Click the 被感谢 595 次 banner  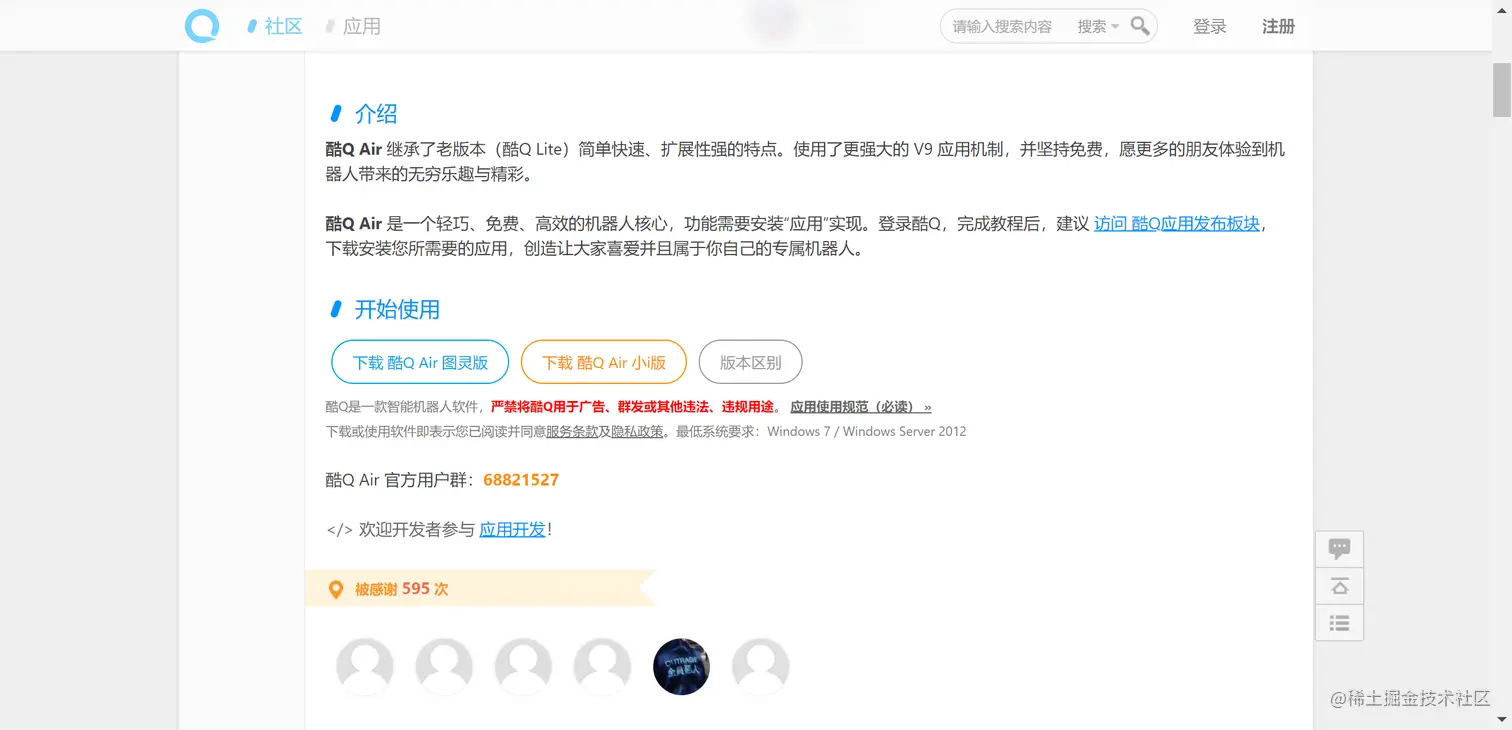coord(481,588)
